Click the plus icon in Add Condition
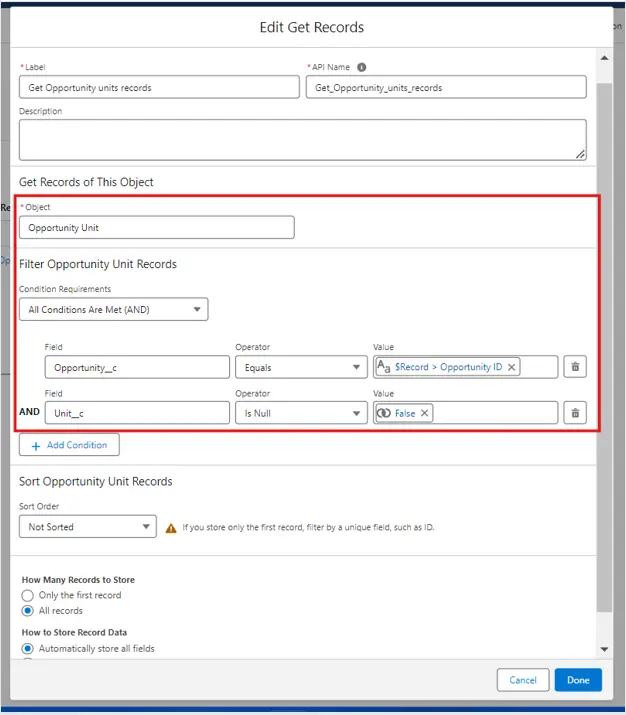 coord(36,445)
